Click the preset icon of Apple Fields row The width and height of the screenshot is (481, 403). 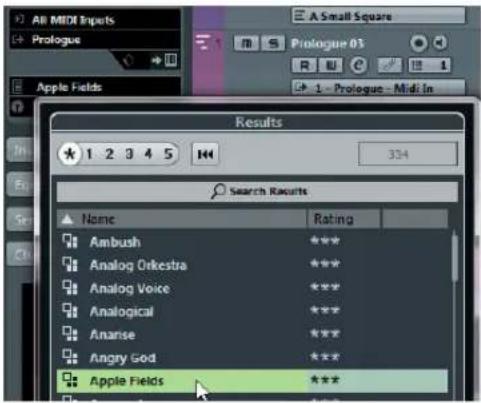pos(70,380)
